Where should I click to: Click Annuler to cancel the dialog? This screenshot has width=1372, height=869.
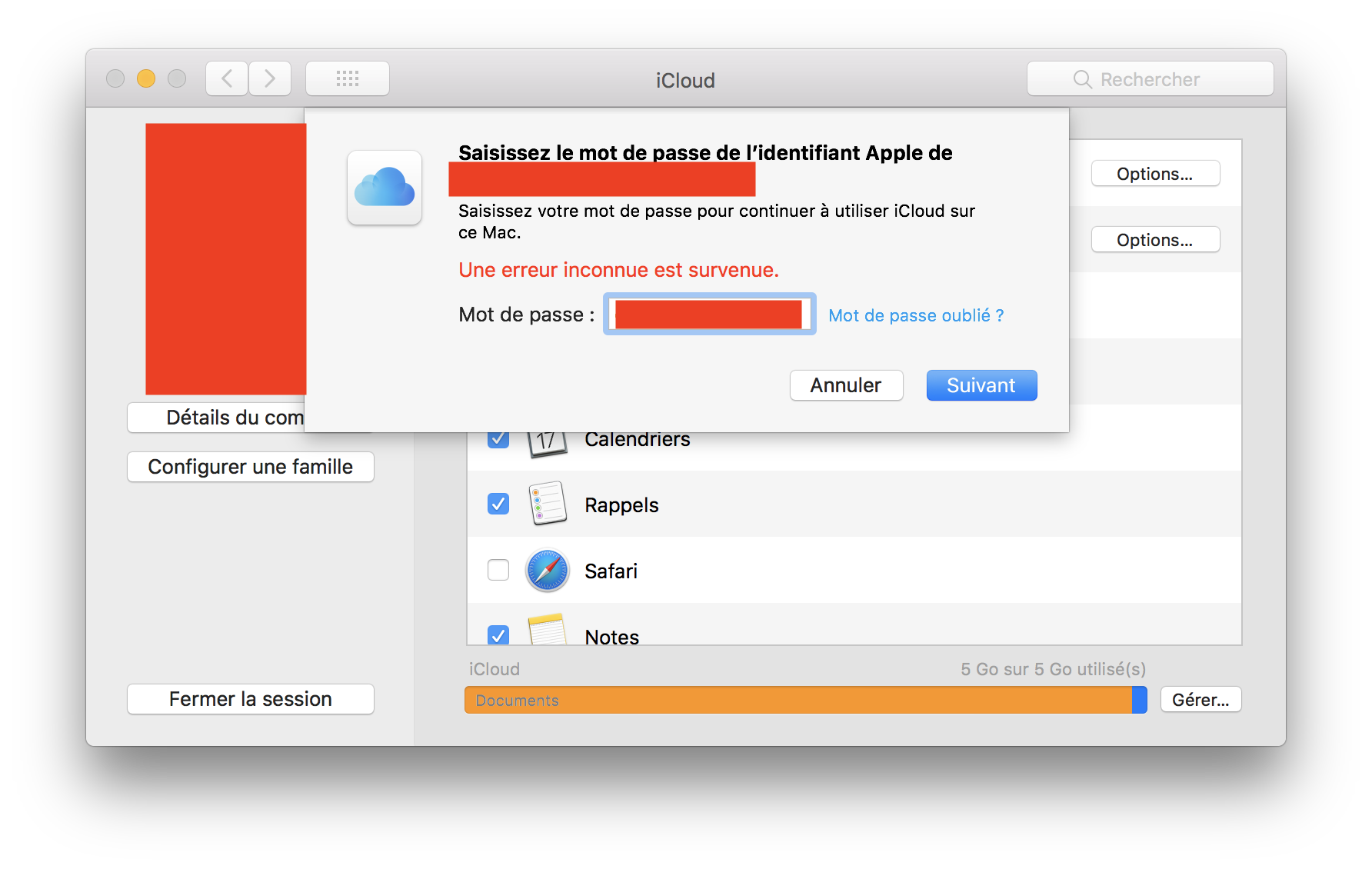[846, 385]
